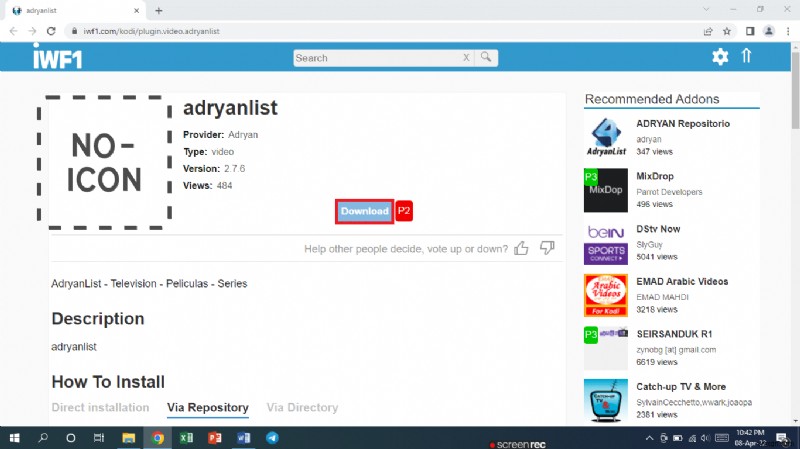This screenshot has width=800, height=449.
Task: Open Excel from the taskbar
Action: tap(186, 438)
